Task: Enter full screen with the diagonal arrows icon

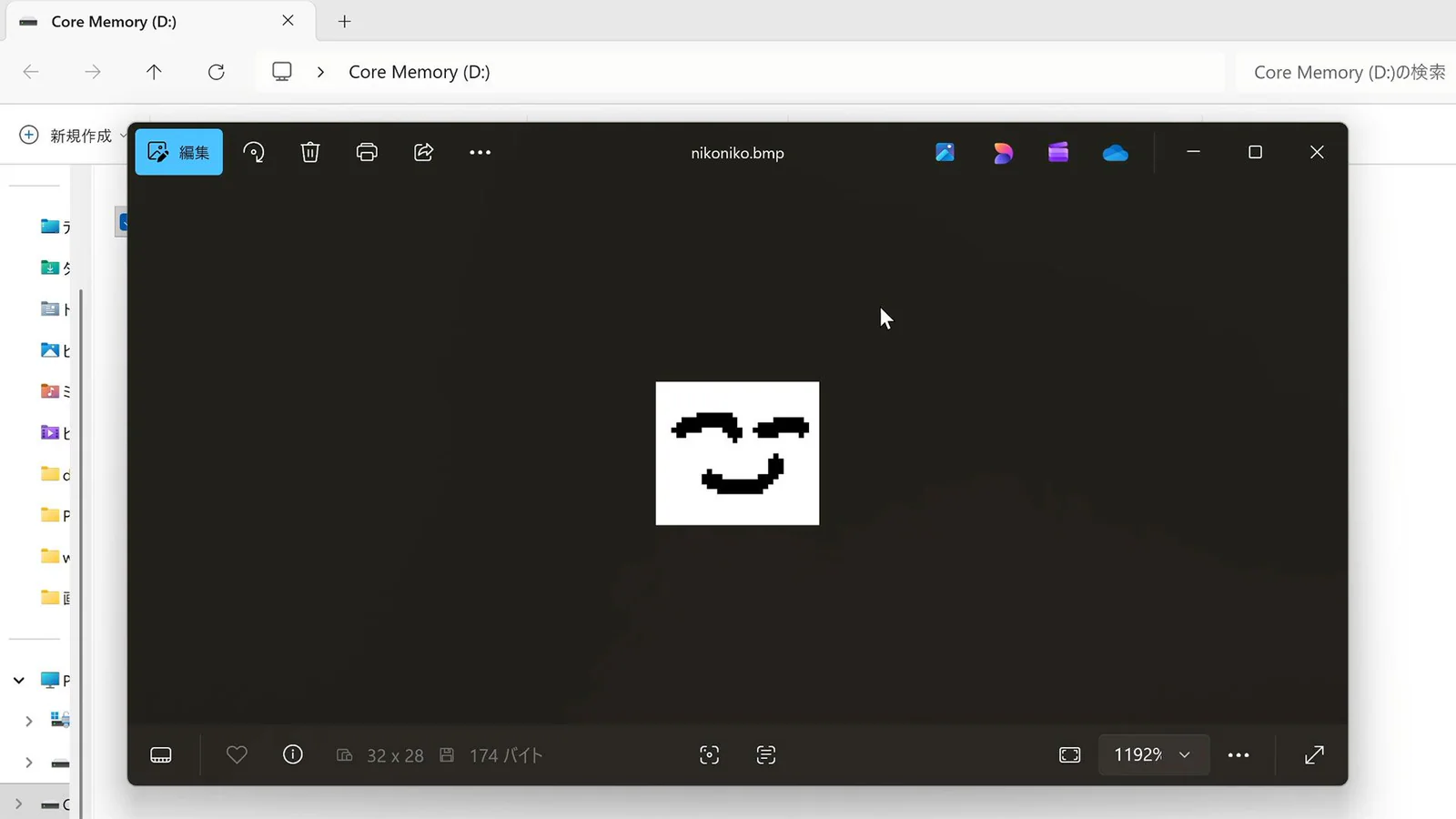Action: coord(1314,754)
